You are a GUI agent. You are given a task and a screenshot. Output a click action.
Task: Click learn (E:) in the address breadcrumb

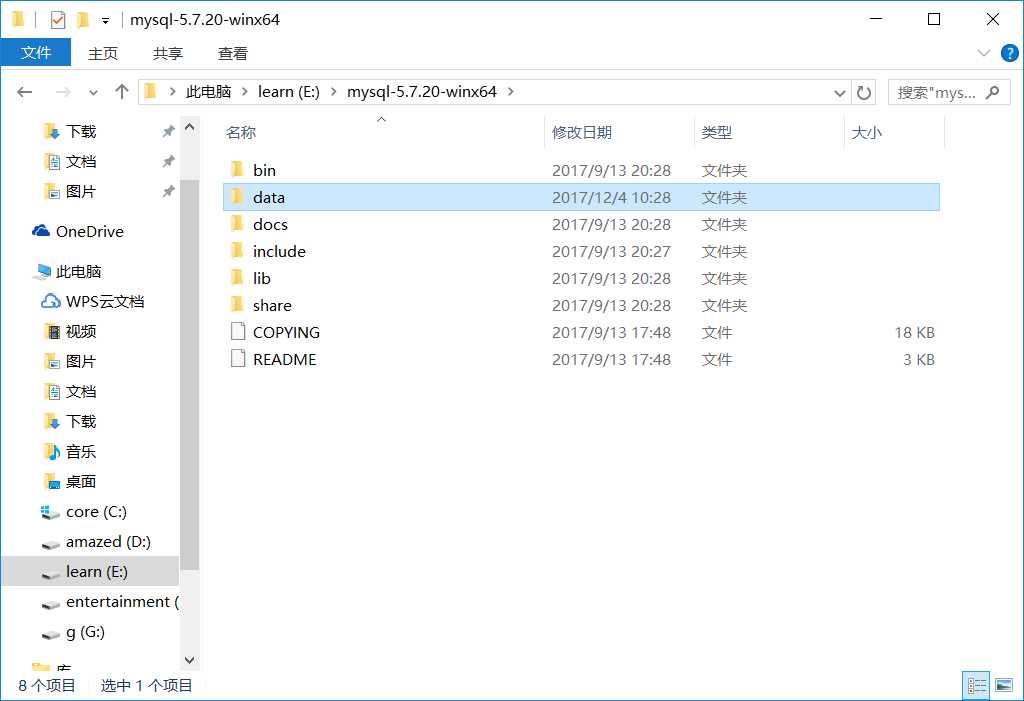pos(289,91)
